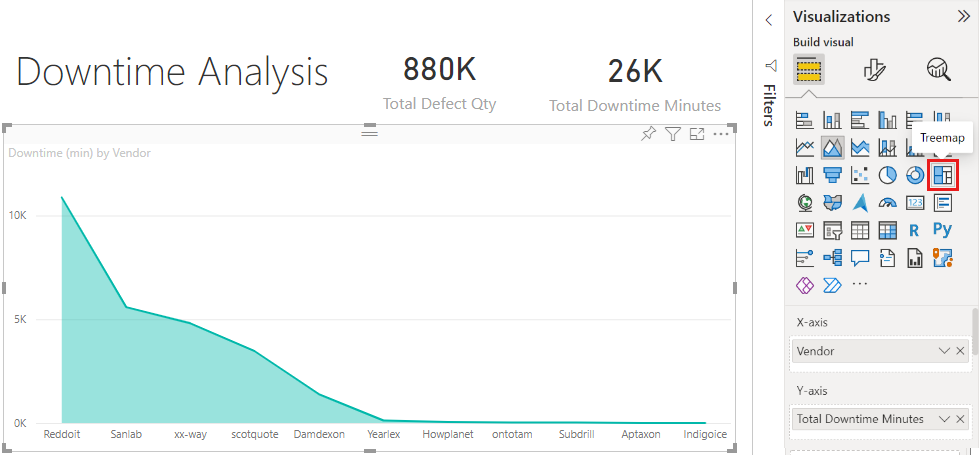This screenshot has width=979, height=455.
Task: Switch to the Analytics tab
Action: pyautogui.click(x=938, y=69)
